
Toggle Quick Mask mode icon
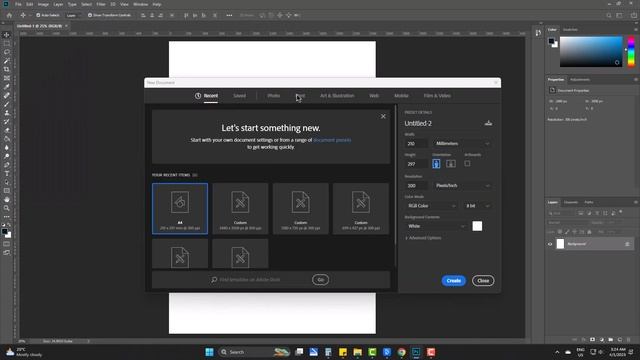(x=7, y=244)
